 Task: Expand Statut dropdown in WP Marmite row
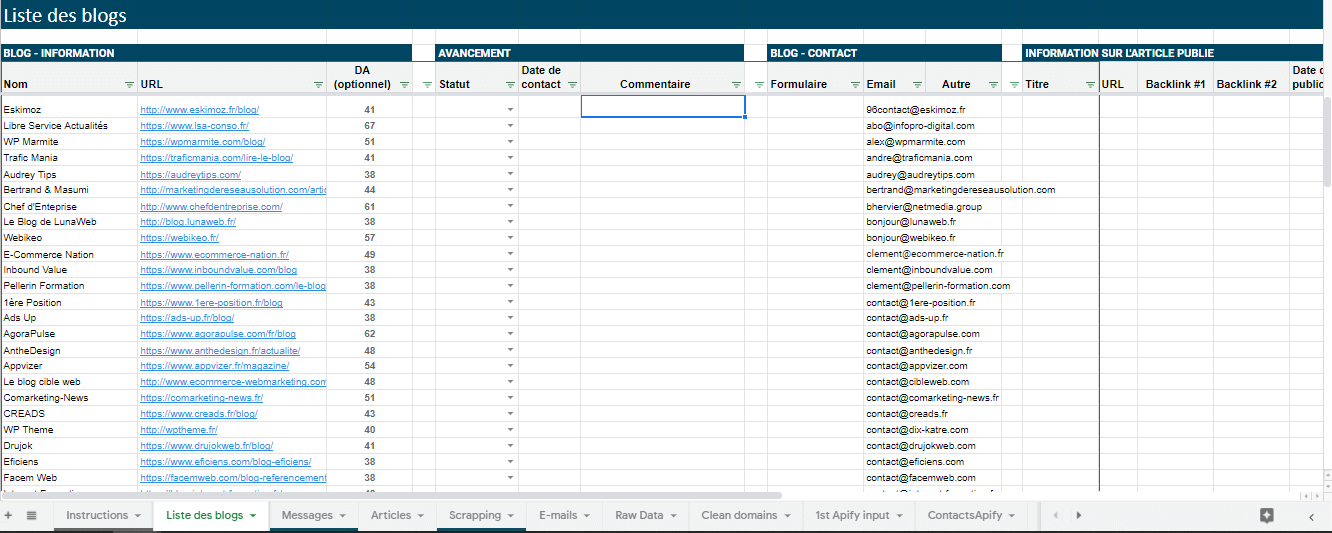[x=510, y=142]
